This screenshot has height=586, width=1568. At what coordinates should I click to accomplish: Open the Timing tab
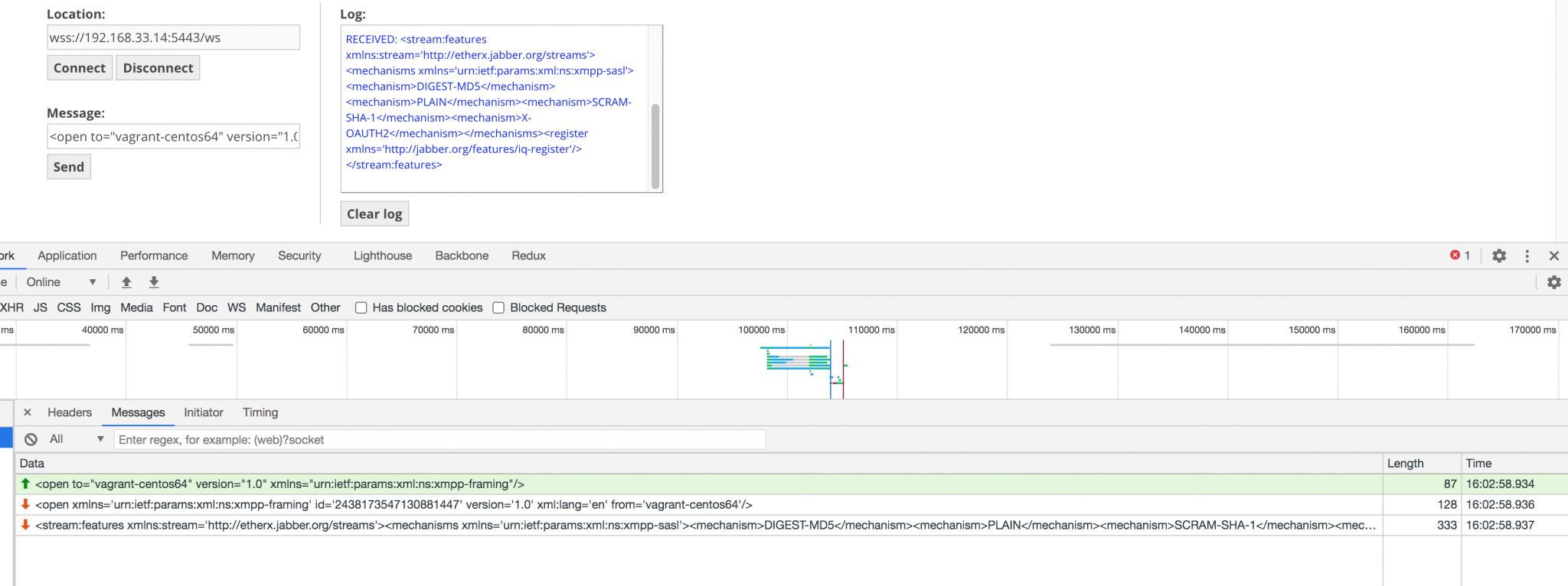tap(260, 412)
